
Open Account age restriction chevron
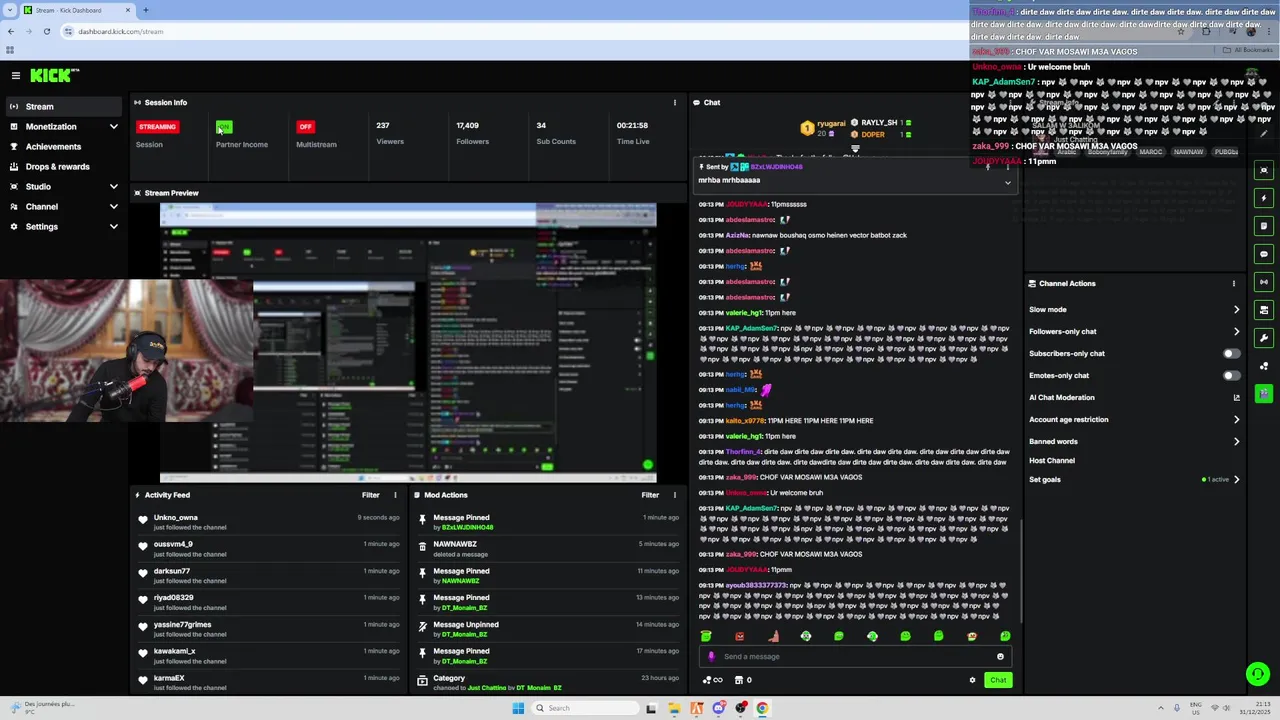point(1236,420)
